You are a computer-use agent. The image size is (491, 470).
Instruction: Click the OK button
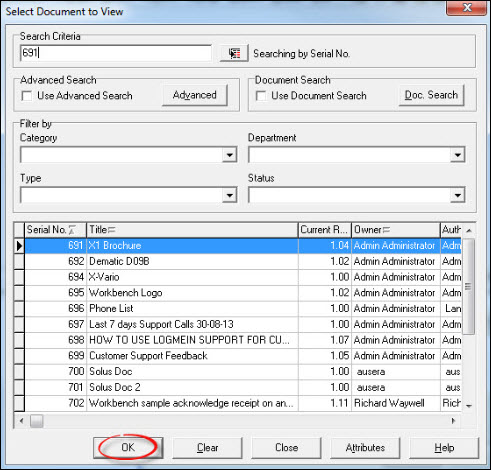(x=128, y=447)
